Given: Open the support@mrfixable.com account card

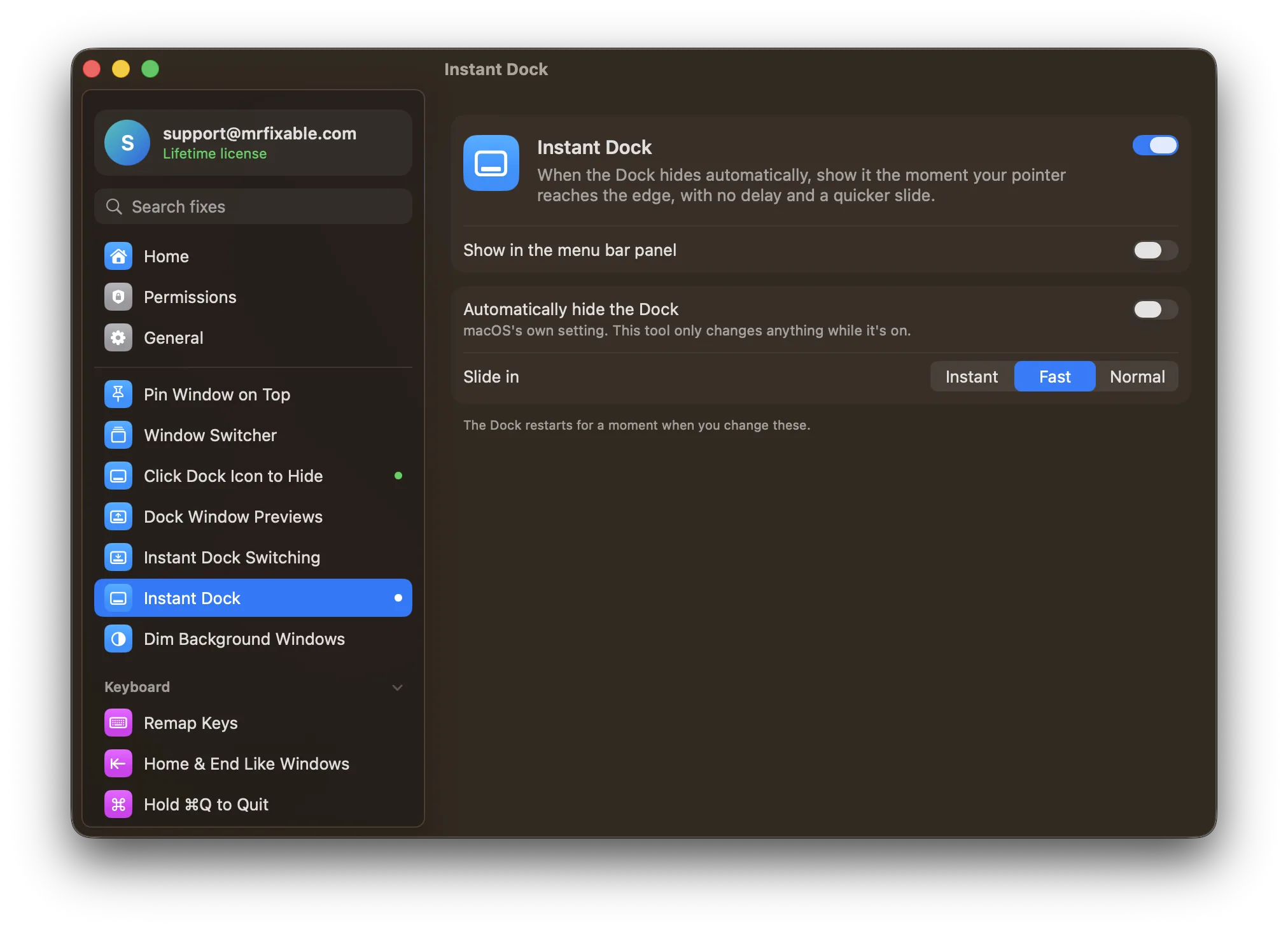Looking at the screenshot, I should (x=253, y=143).
